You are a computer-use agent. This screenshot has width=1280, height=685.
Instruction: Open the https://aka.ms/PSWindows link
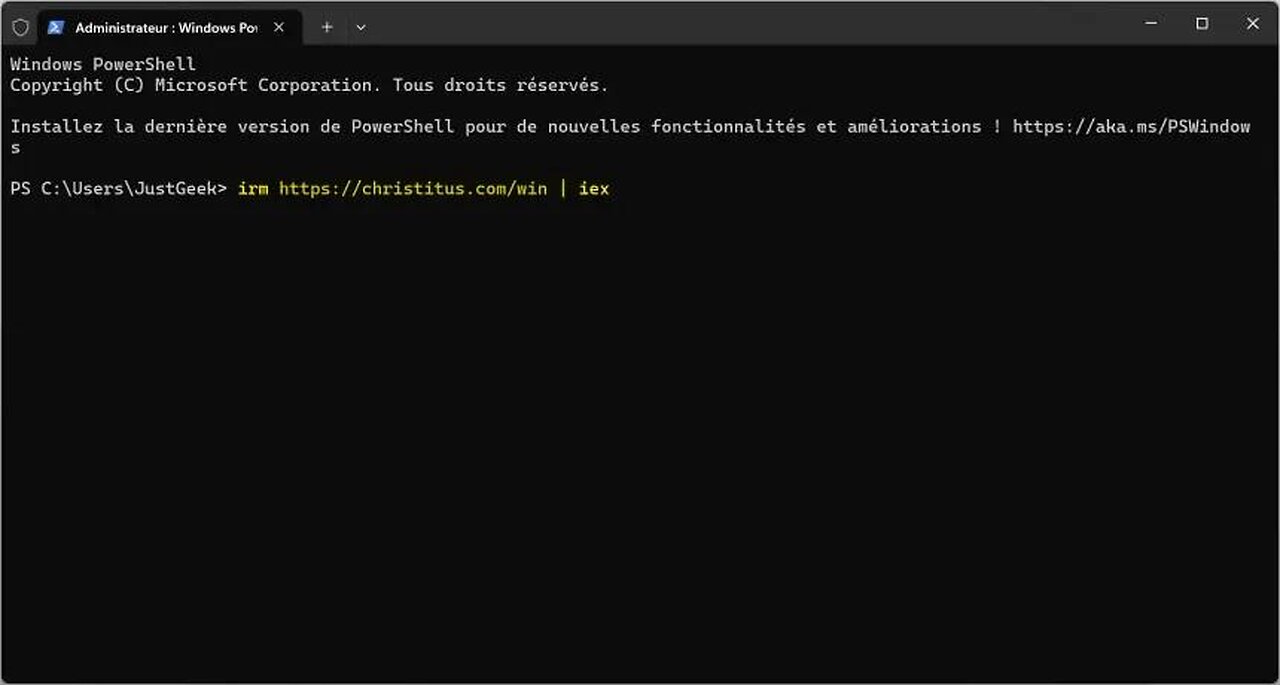click(1130, 127)
